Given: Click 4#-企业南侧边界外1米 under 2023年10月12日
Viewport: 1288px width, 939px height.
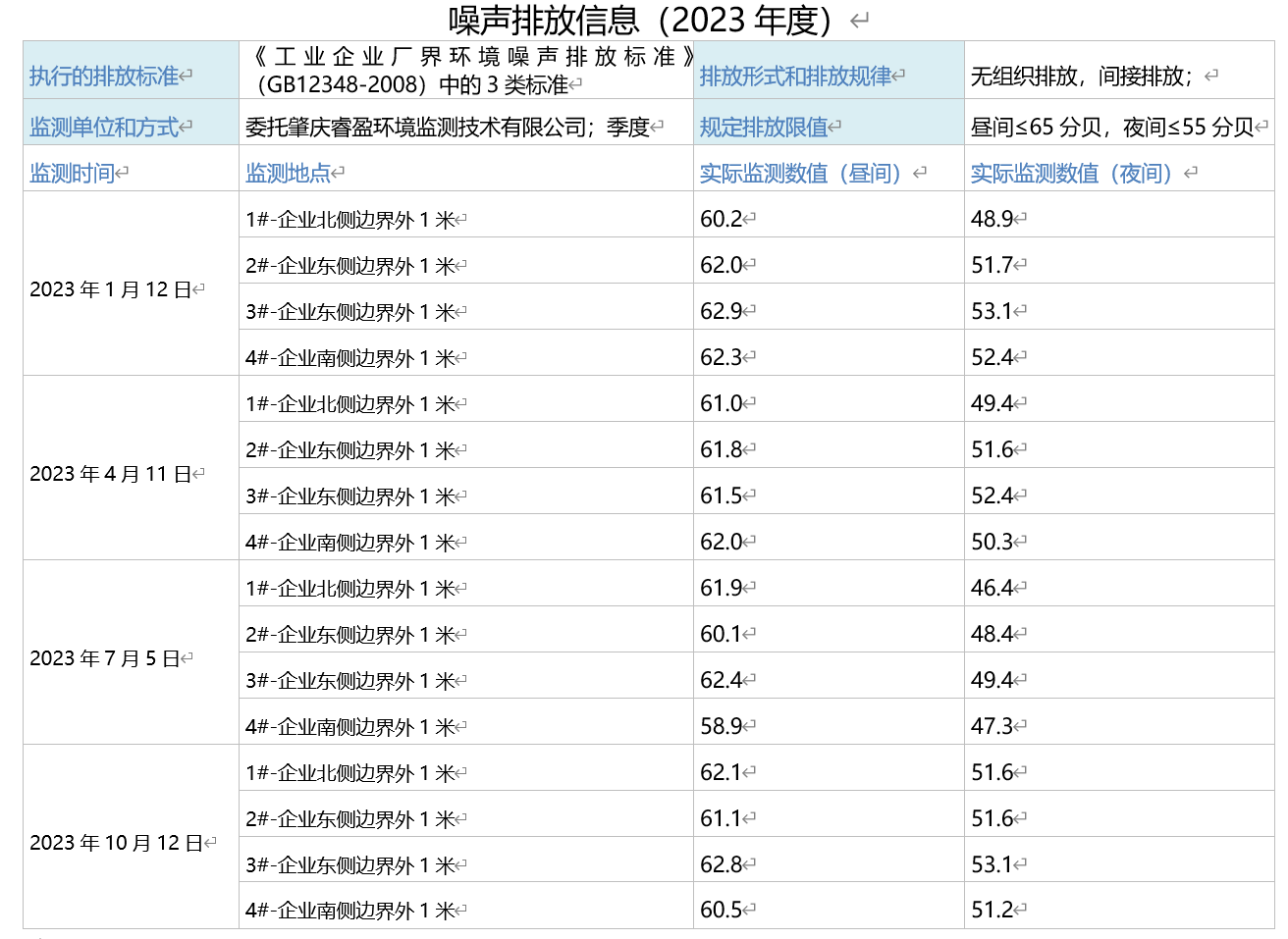Looking at the screenshot, I should point(349,912).
